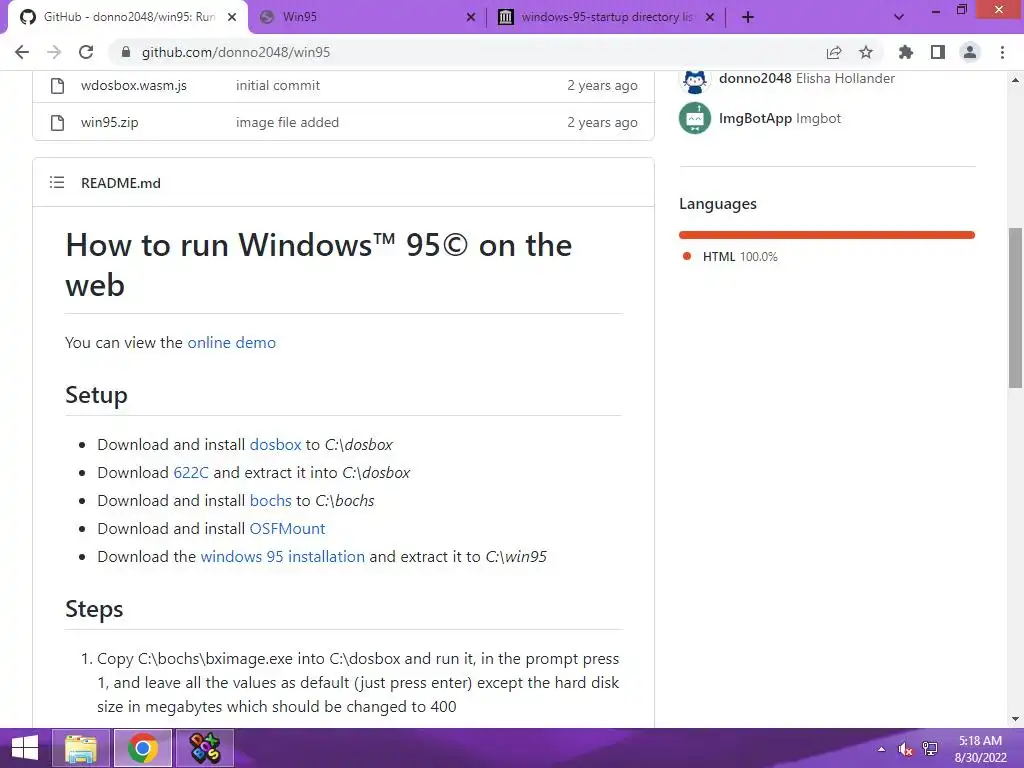View site info lock icon
1024x768 pixels.
coord(126,52)
